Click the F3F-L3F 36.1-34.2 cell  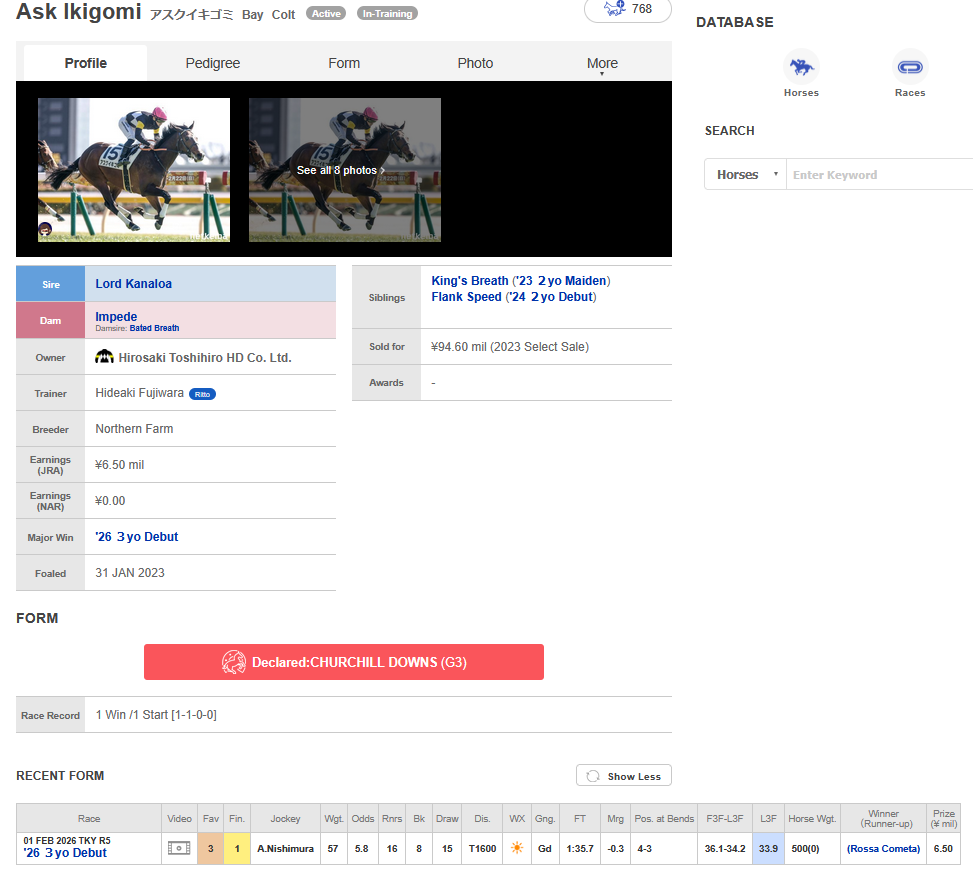click(725, 848)
